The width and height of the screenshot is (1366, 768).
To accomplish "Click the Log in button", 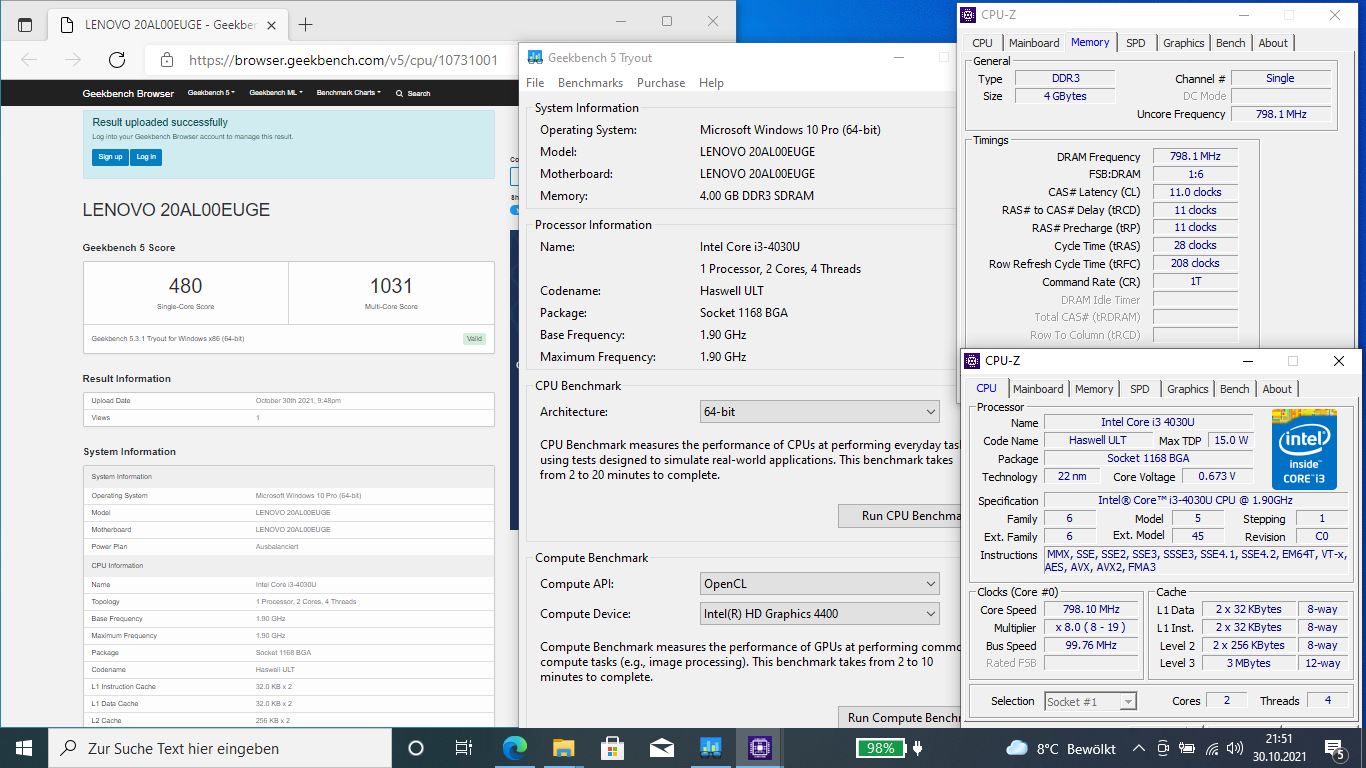I will [x=146, y=157].
